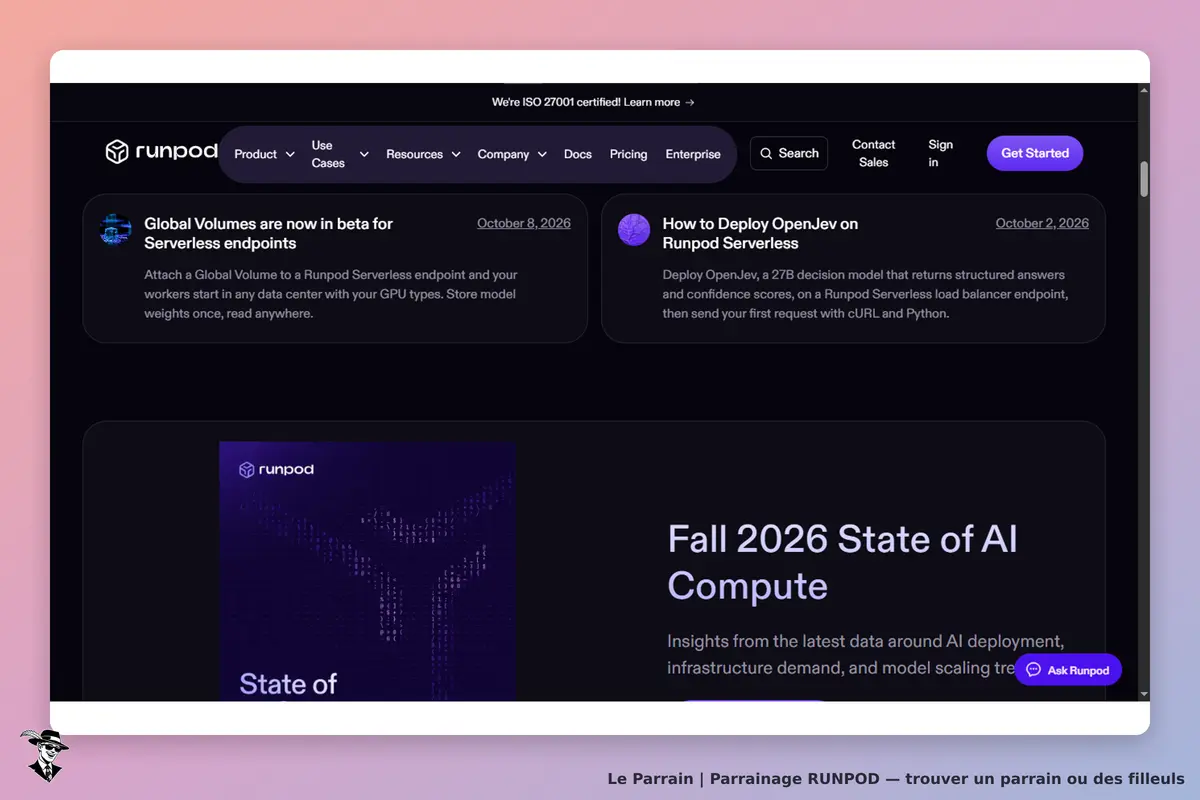Open the Contact Sales link

pyautogui.click(x=873, y=153)
